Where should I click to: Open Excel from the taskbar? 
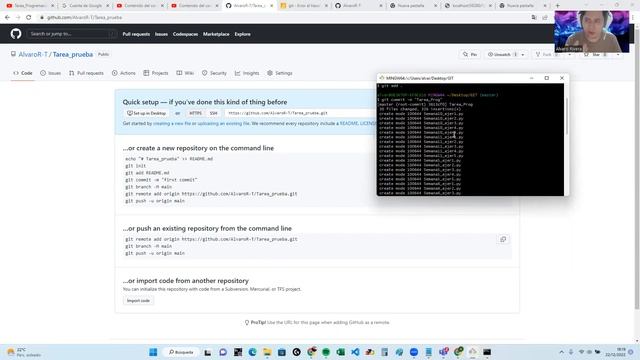tap(340, 352)
